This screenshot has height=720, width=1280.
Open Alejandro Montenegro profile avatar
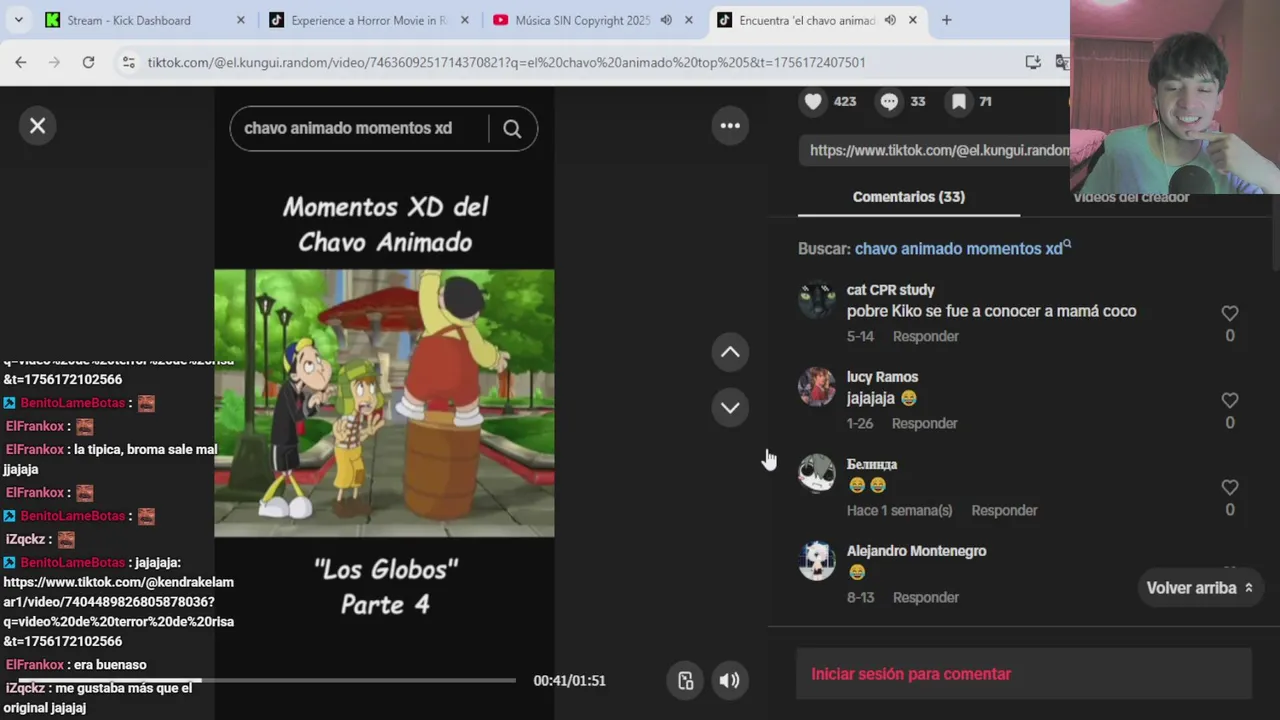click(x=817, y=561)
